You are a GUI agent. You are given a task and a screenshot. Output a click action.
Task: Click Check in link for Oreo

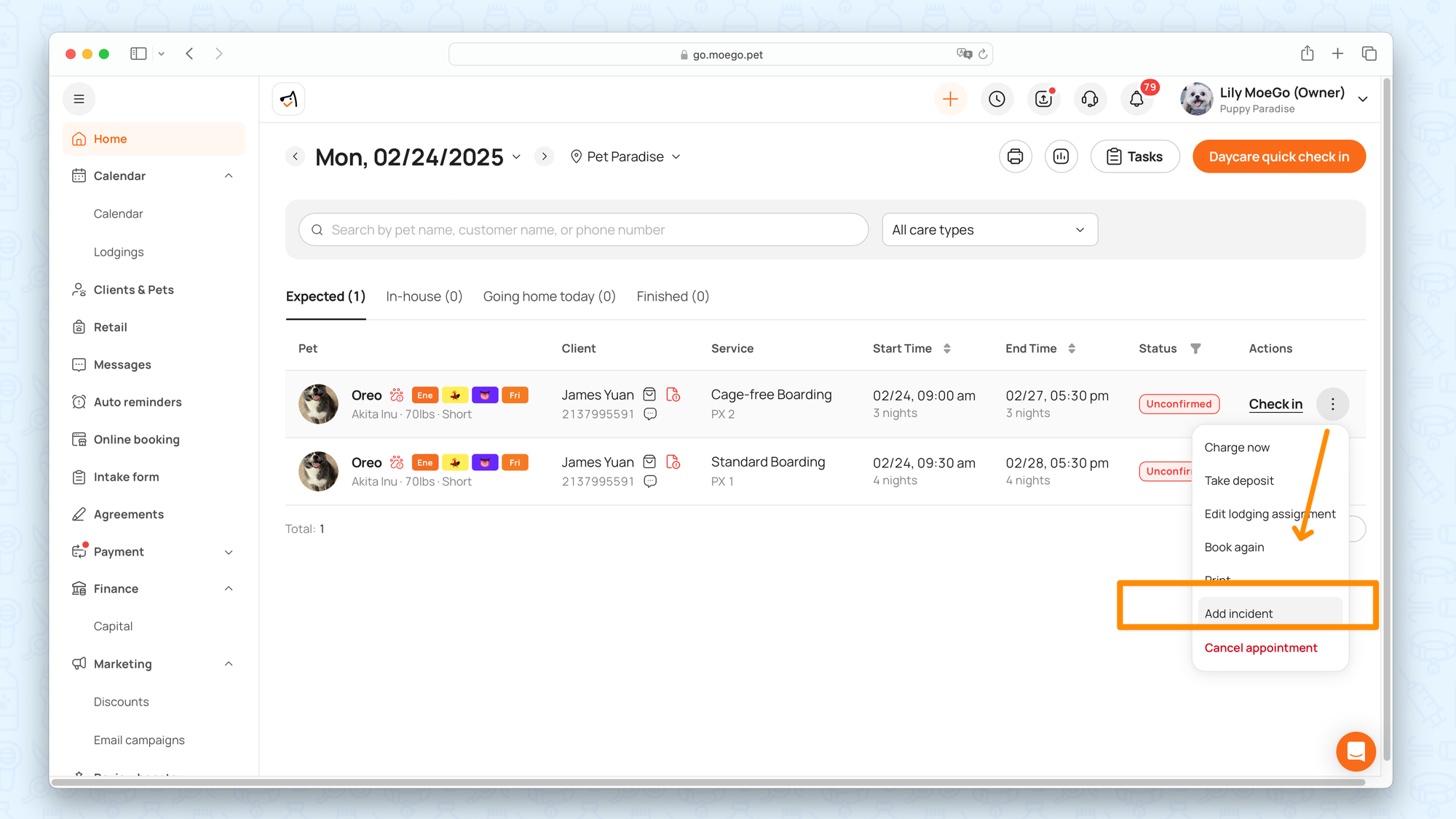[1275, 404]
